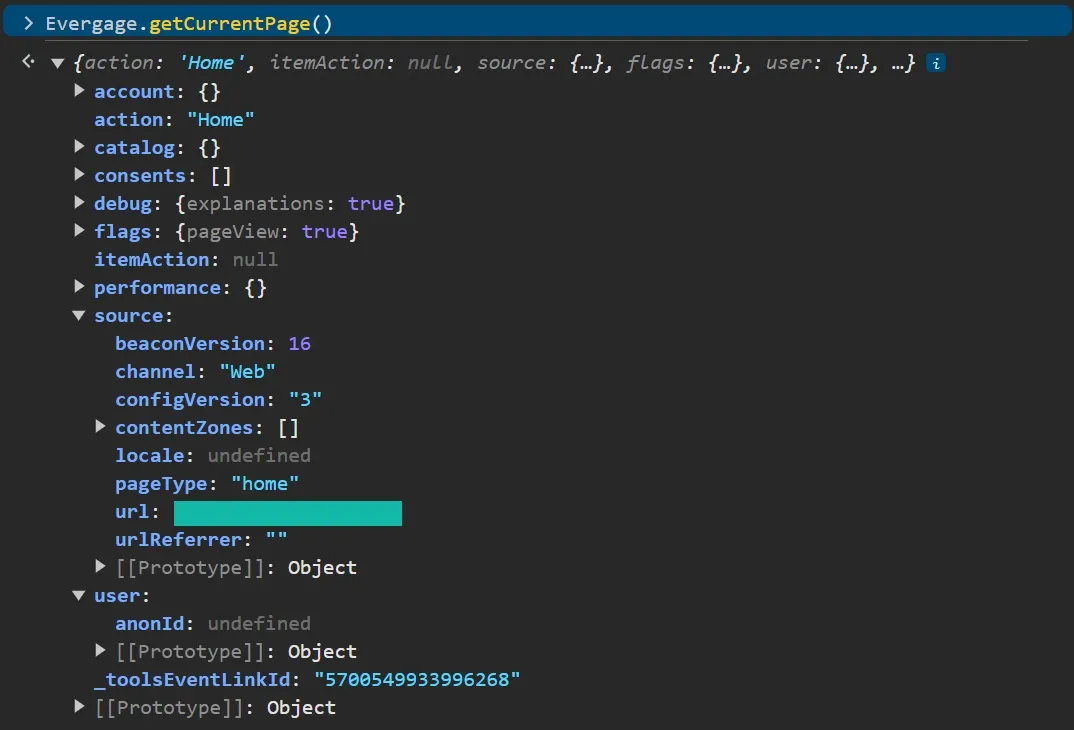Expand the account property

(80, 91)
